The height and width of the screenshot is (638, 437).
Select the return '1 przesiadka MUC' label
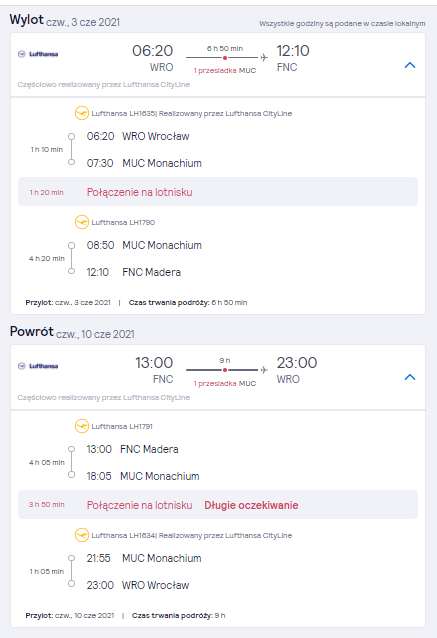(225, 384)
